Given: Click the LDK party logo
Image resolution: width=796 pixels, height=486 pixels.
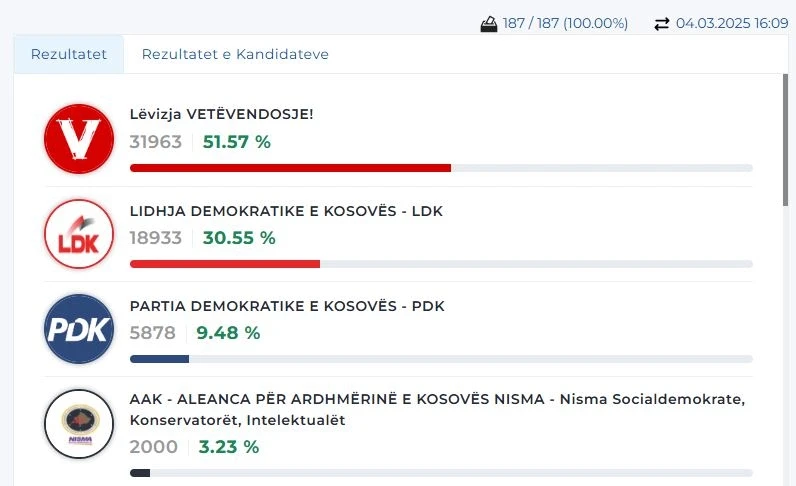Looking at the screenshot, I should 79,234.
